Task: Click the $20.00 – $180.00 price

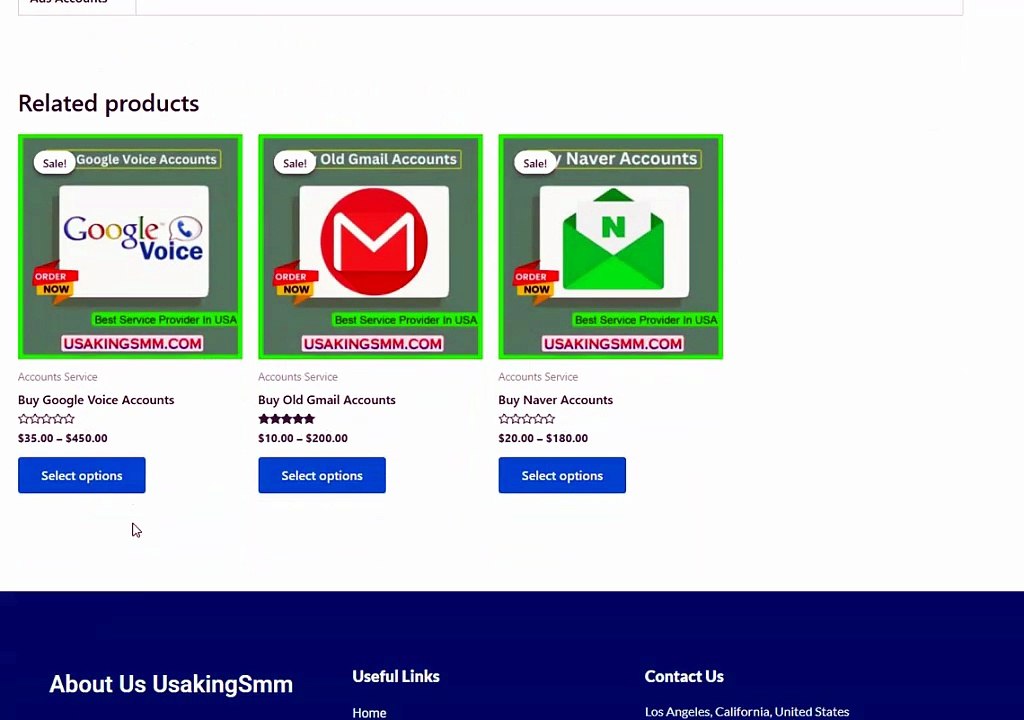Action: (x=543, y=438)
